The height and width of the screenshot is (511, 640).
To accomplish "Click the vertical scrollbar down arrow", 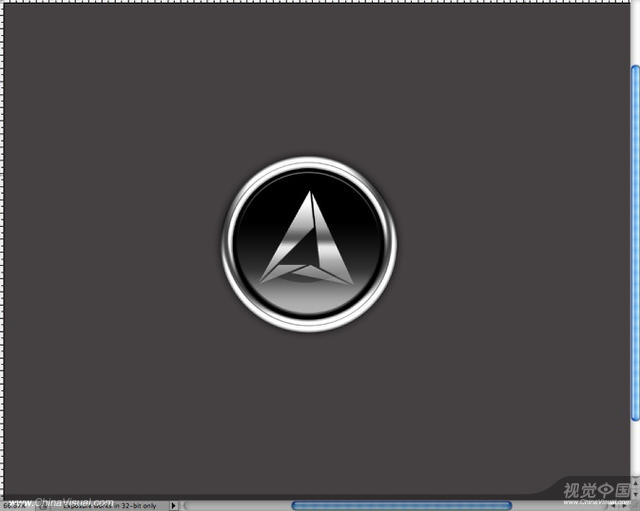I will pos(636,494).
